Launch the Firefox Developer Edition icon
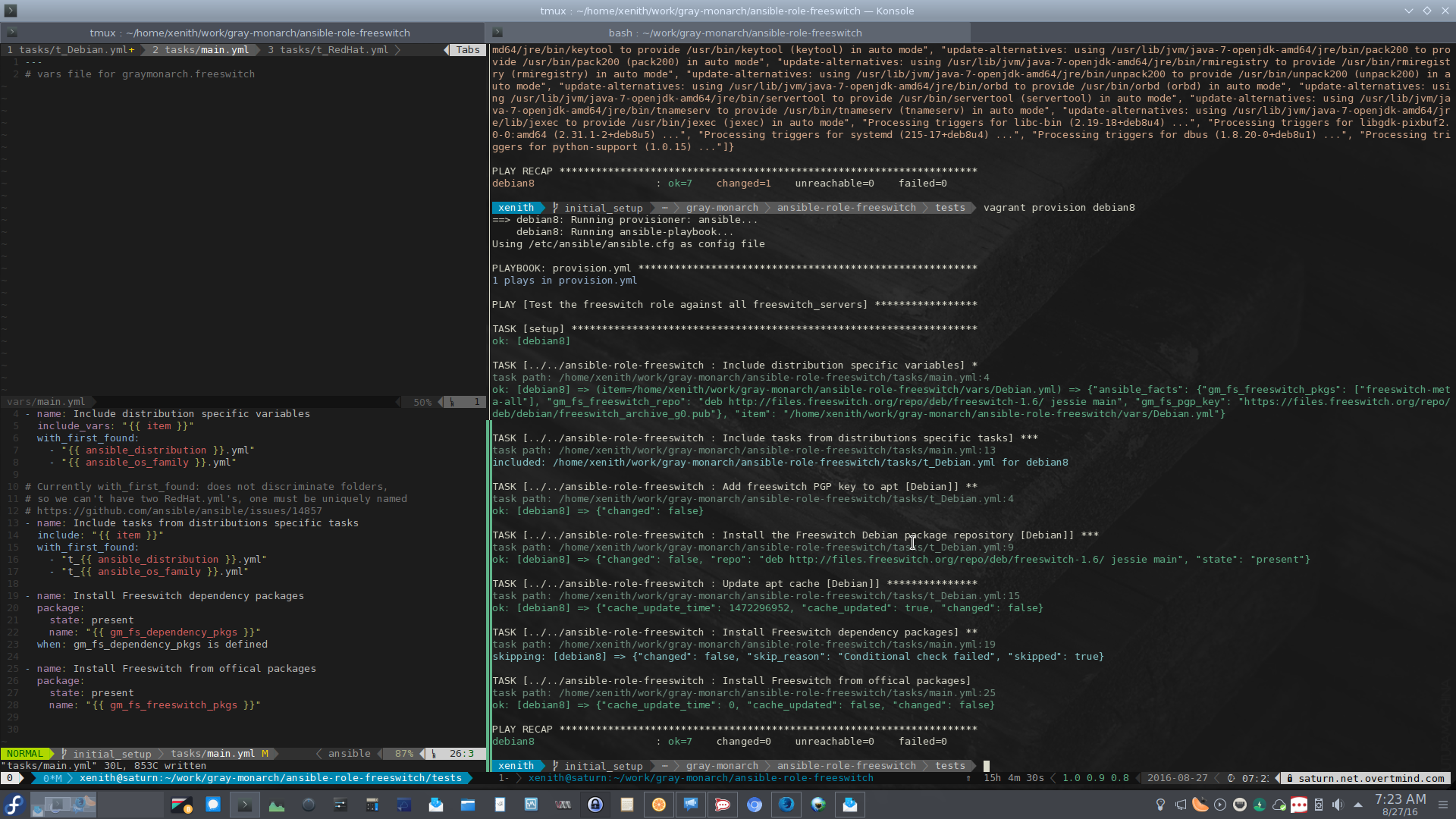1456x819 pixels. point(786,805)
